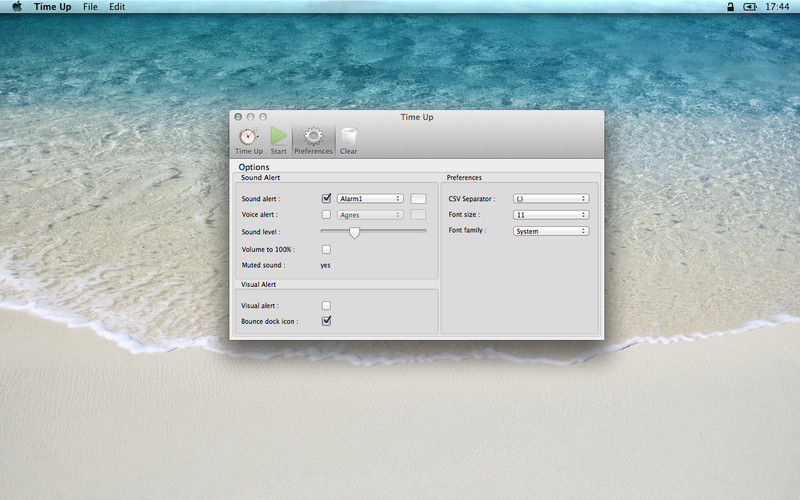Open the File menu
Image resolution: width=800 pixels, height=500 pixels.
(90, 7)
